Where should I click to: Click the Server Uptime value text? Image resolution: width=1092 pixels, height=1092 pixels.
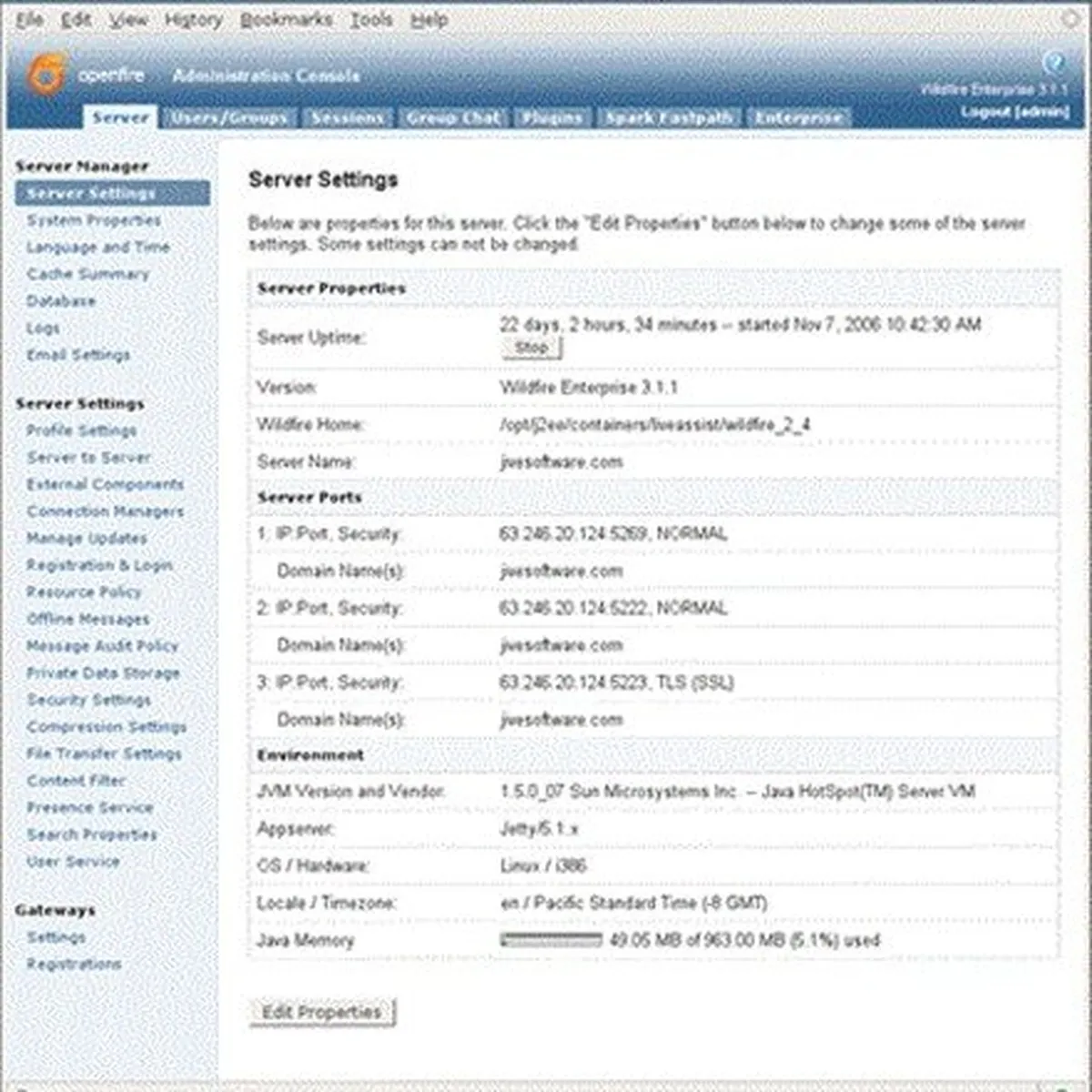741,325
